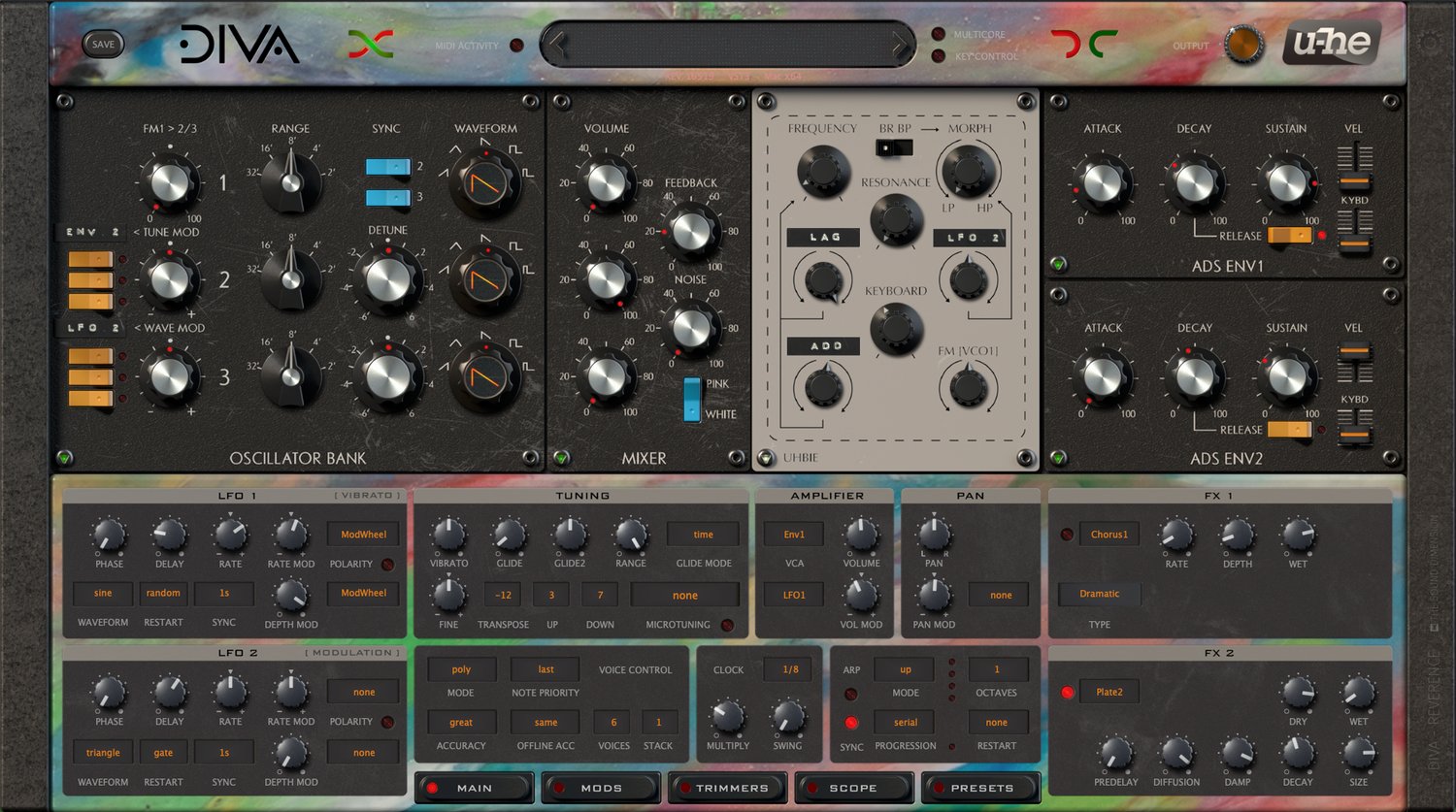
Task: Click the Transpose '-12' value box
Action: [x=503, y=595]
